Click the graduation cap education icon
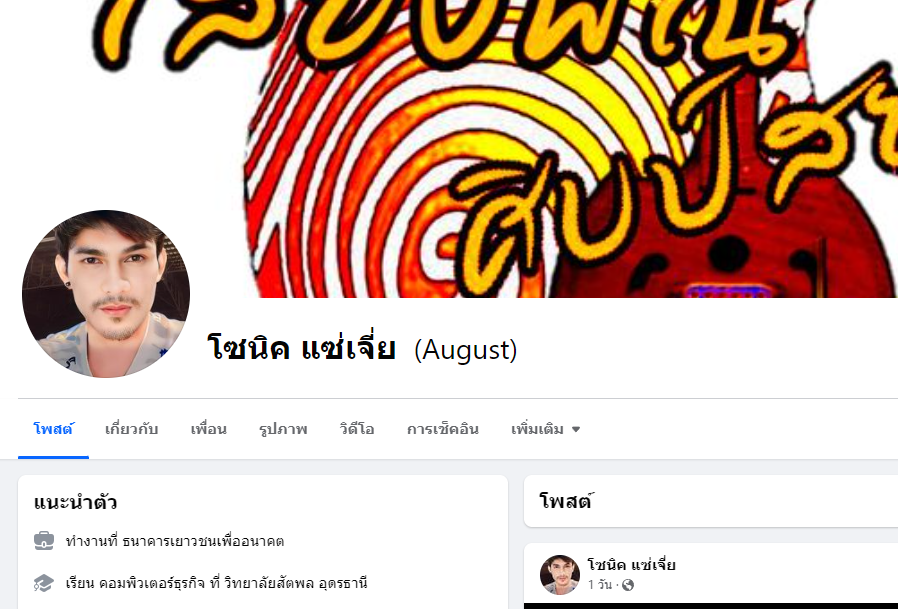 (44, 583)
